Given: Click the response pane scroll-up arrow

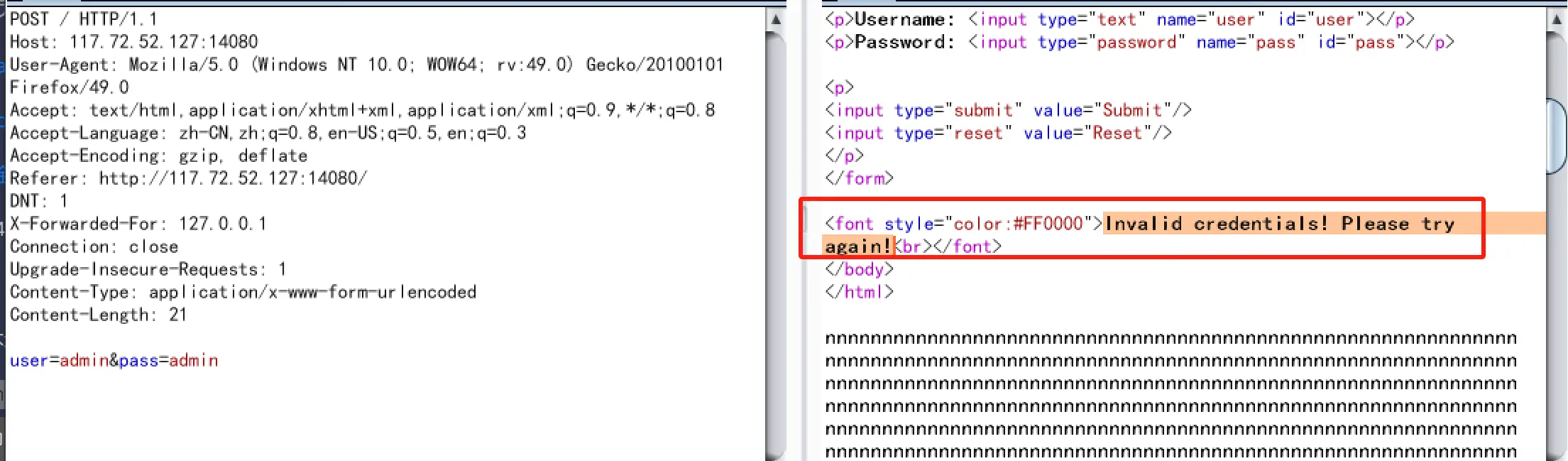Looking at the screenshot, I should click(x=1556, y=20).
